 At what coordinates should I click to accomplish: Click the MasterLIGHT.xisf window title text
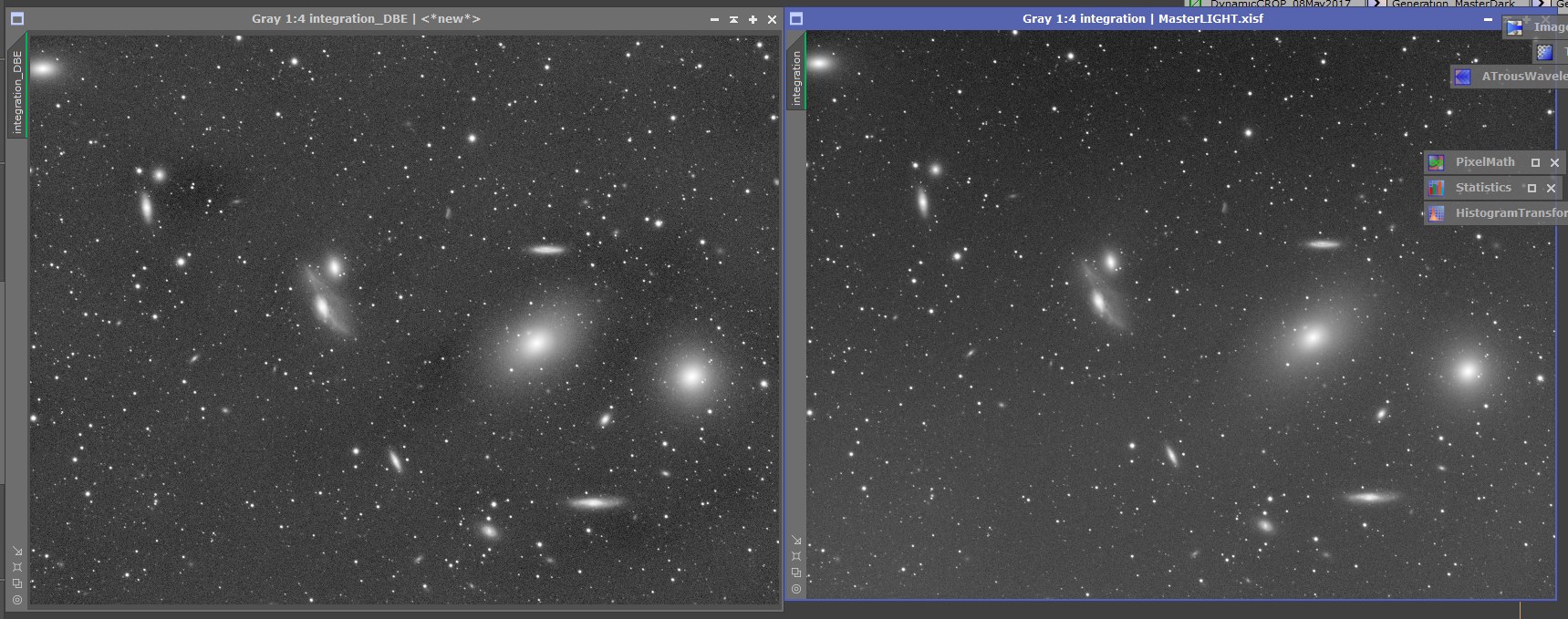(1142, 19)
